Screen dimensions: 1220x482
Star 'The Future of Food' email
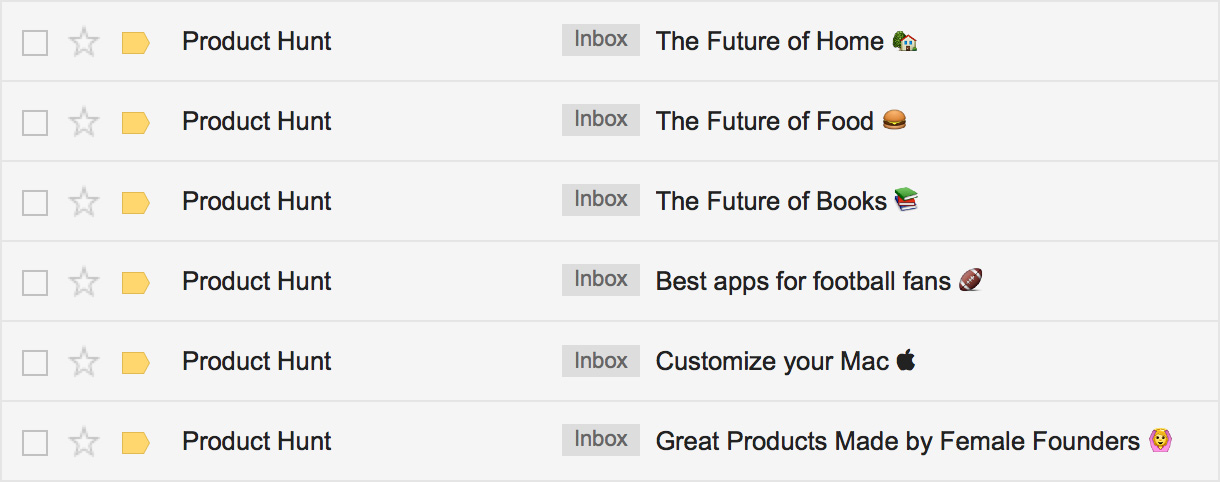(85, 122)
